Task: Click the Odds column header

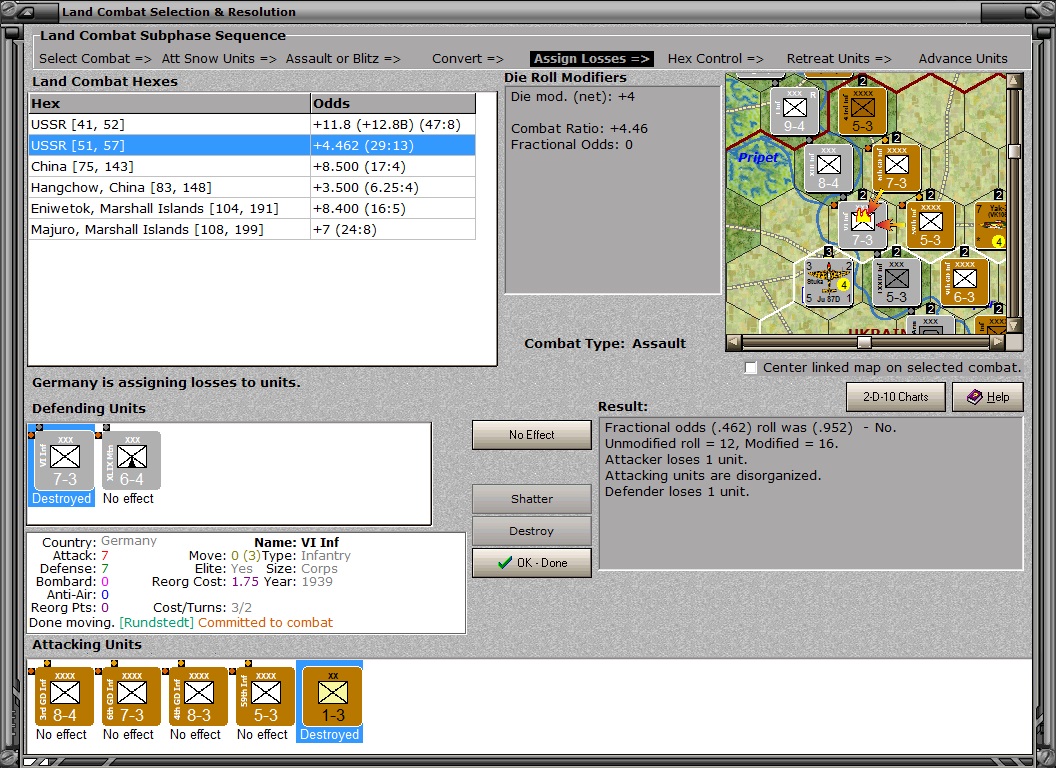Action: coord(393,103)
